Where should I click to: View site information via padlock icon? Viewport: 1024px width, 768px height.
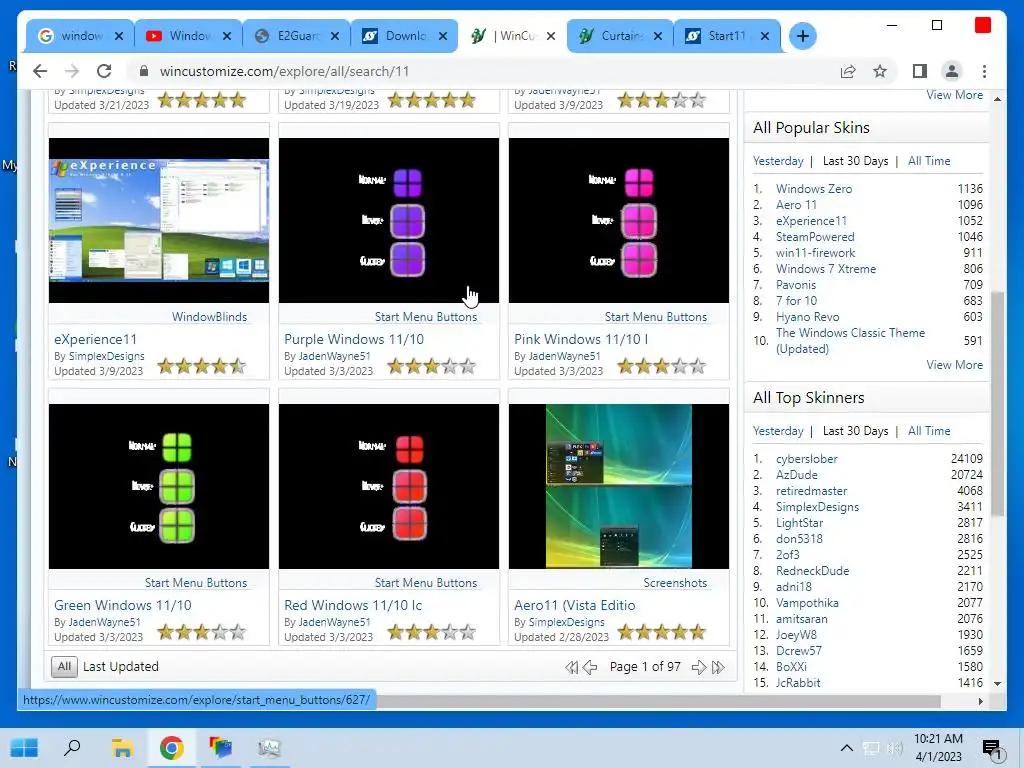coord(144,71)
